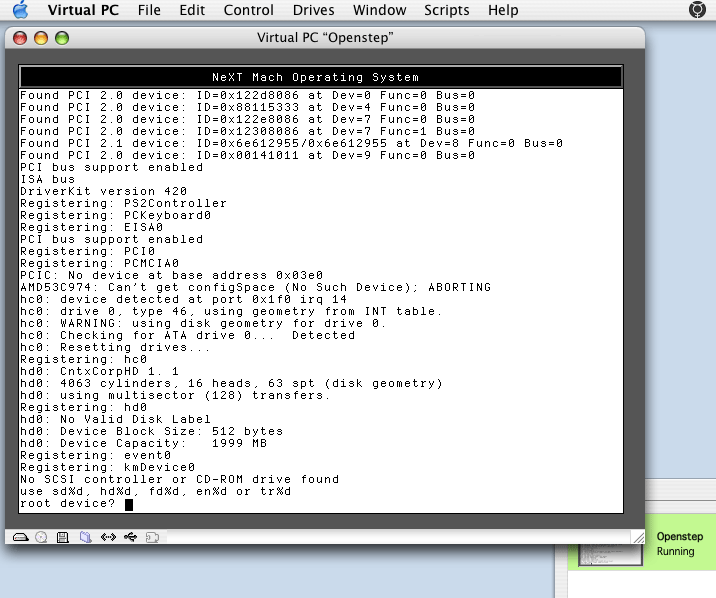Click the 'DriverKit version 420' line
This screenshot has height=598, width=716.
pyautogui.click(x=104, y=191)
